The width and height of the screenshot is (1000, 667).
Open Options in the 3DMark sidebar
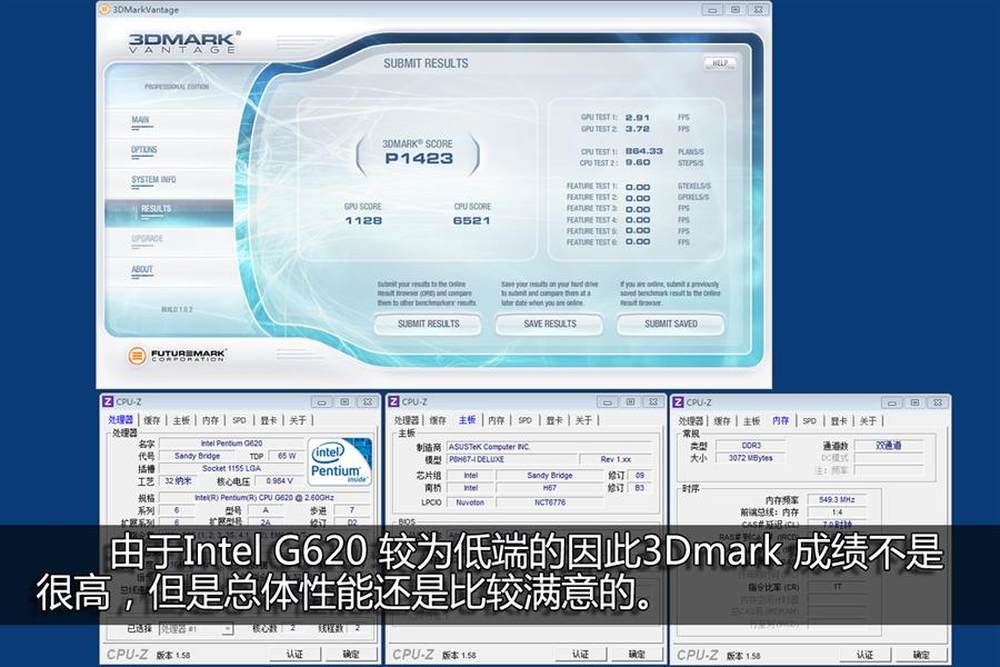pos(144,150)
